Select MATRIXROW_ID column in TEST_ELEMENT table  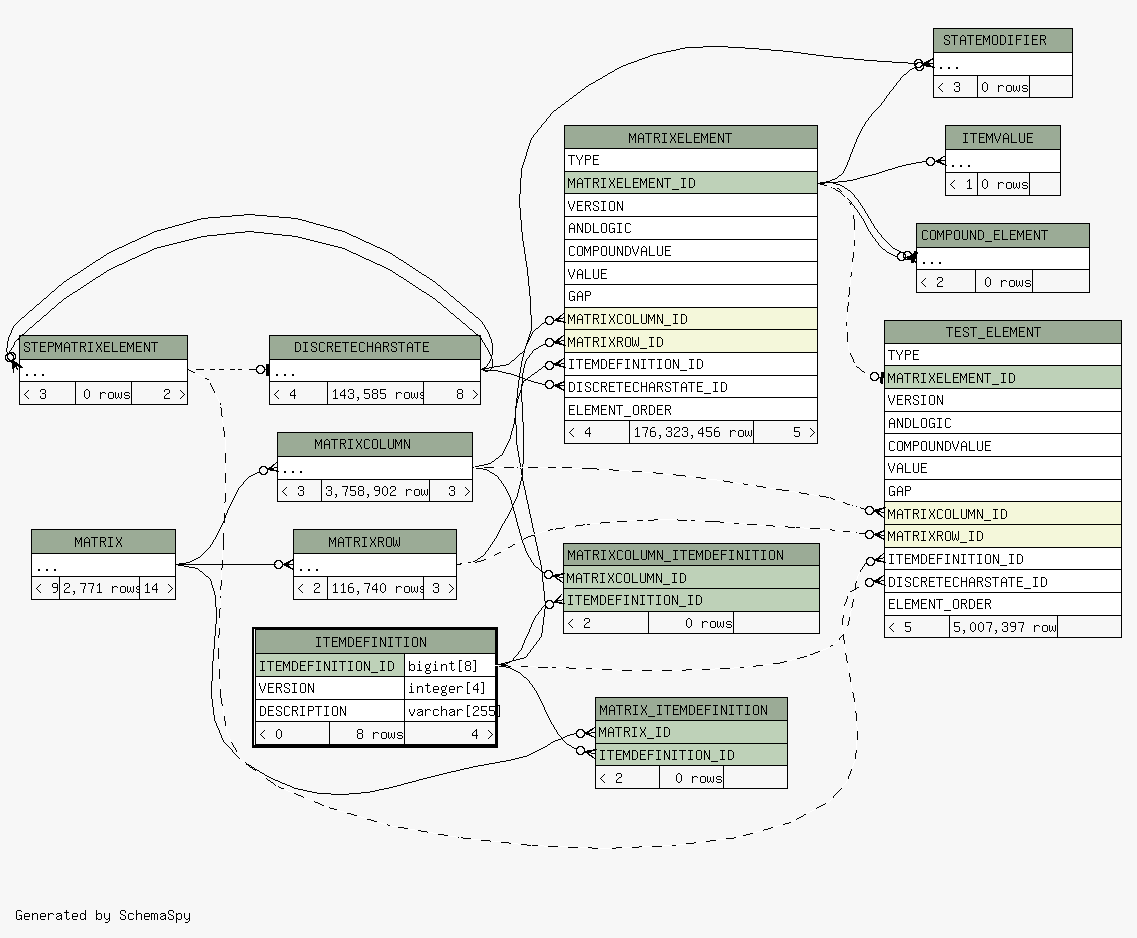point(1003,536)
